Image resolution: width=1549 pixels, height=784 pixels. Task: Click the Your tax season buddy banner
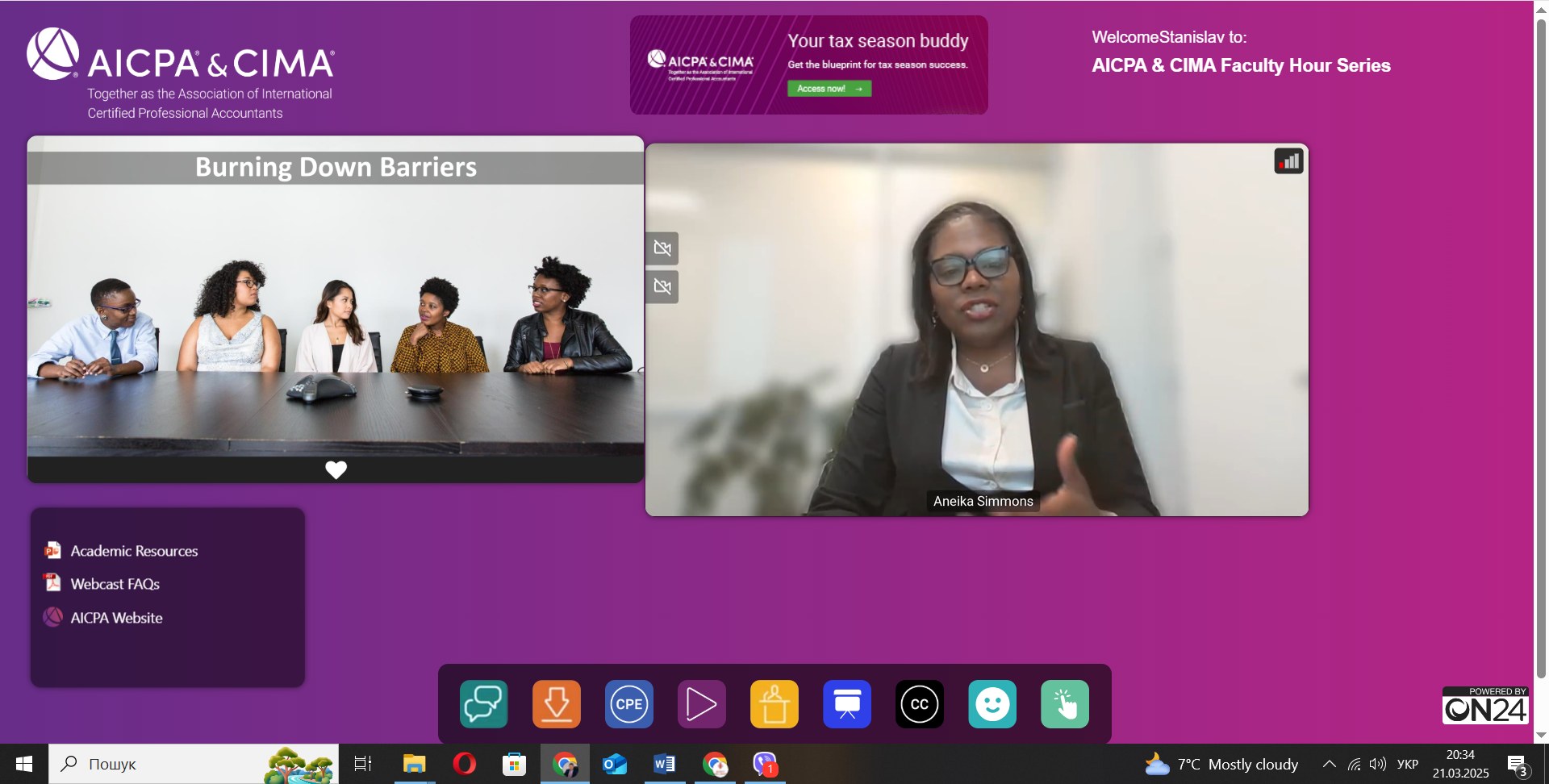(x=809, y=65)
